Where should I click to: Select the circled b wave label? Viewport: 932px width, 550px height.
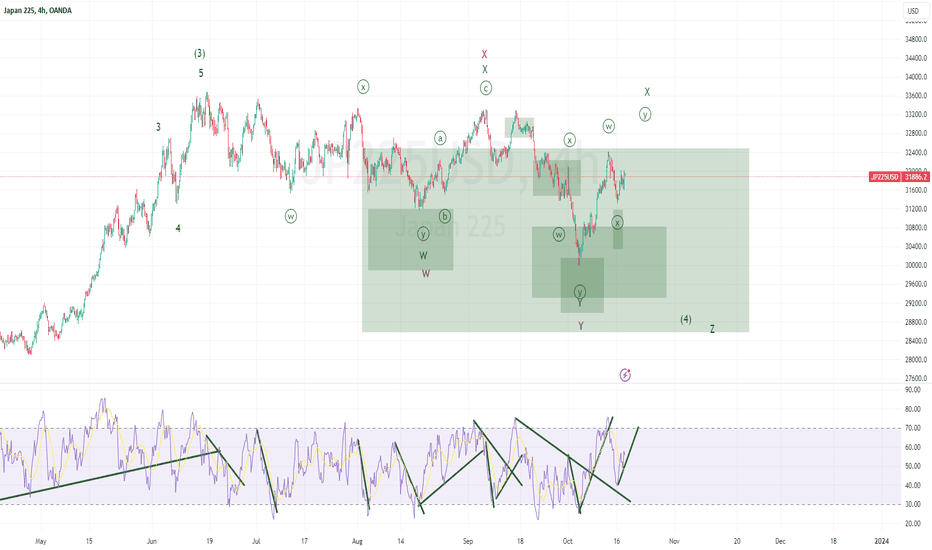445,216
